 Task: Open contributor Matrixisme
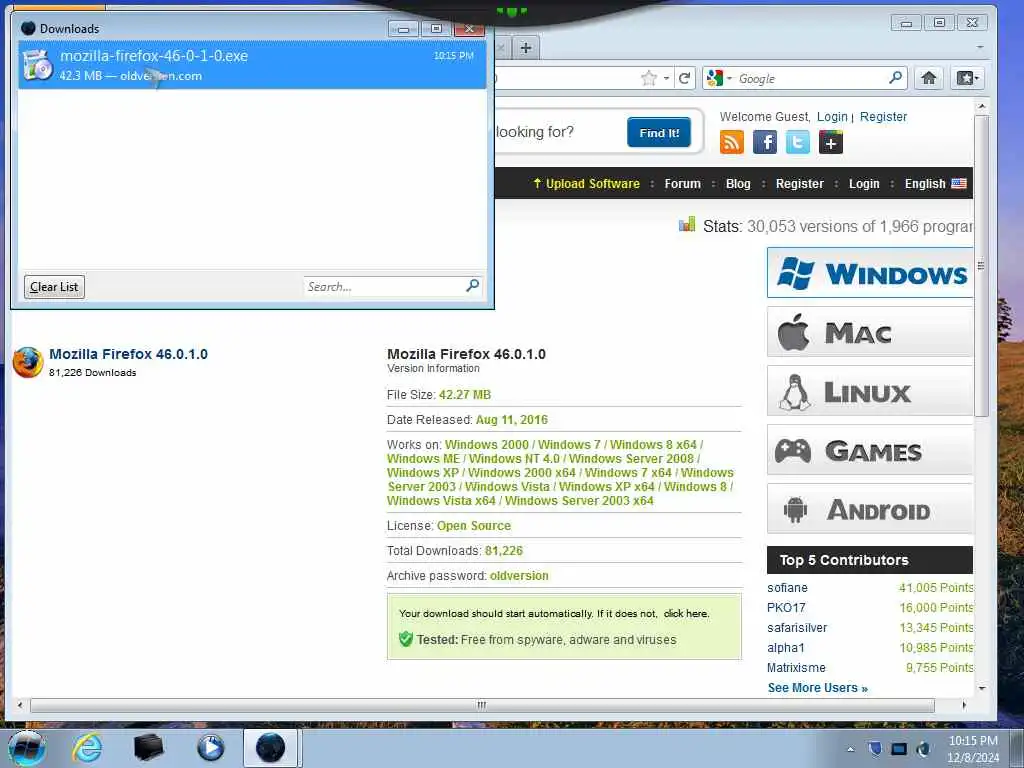pos(796,667)
